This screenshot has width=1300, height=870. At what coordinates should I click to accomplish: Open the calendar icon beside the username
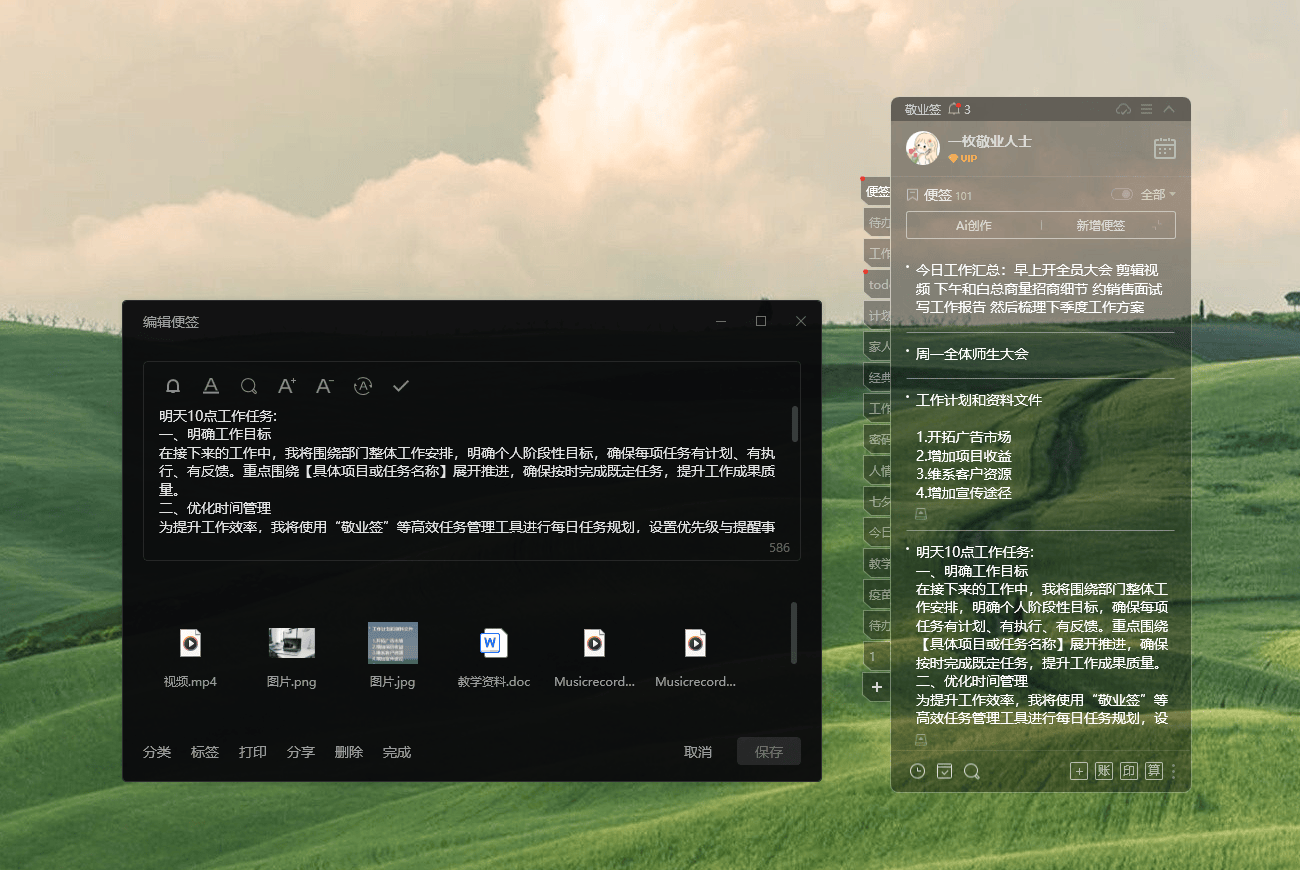point(1164,148)
